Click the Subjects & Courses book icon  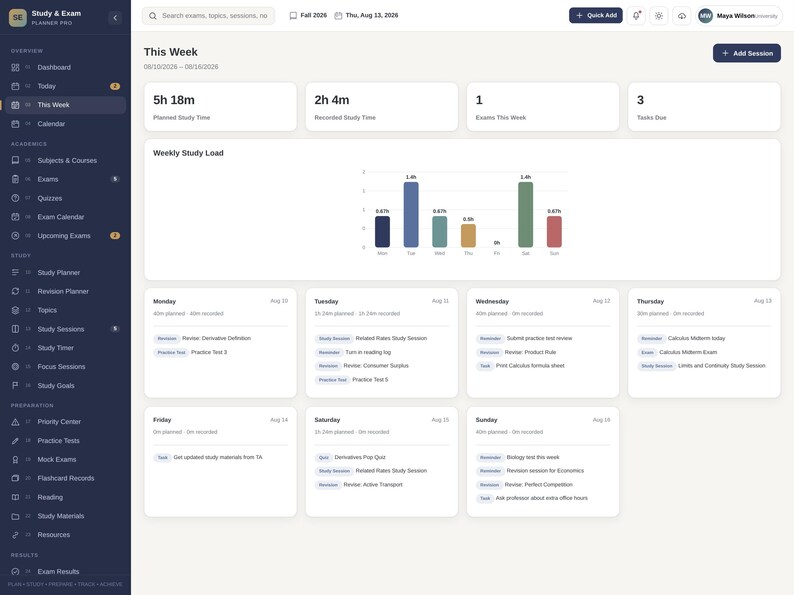click(15, 160)
